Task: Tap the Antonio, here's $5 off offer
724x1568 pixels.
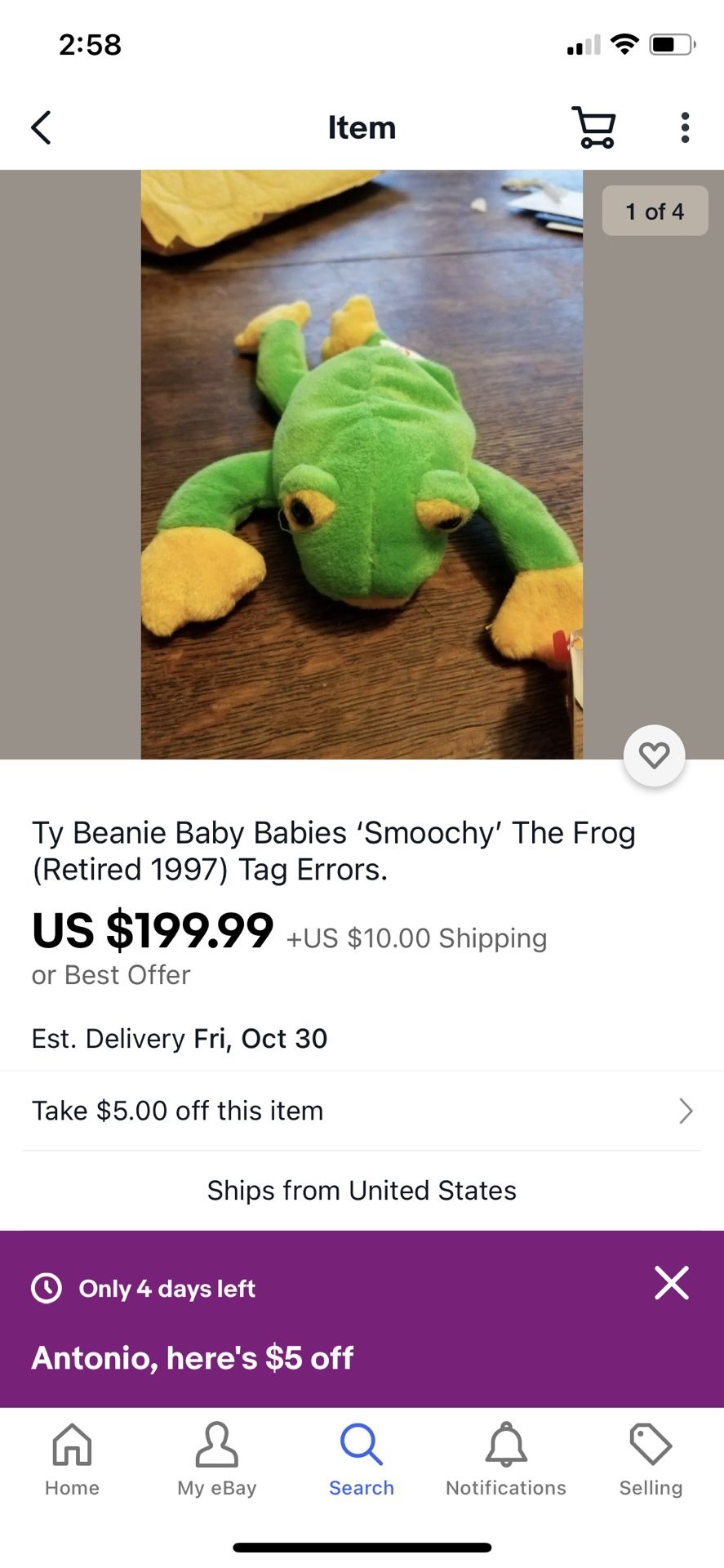Action: pyautogui.click(x=193, y=1358)
